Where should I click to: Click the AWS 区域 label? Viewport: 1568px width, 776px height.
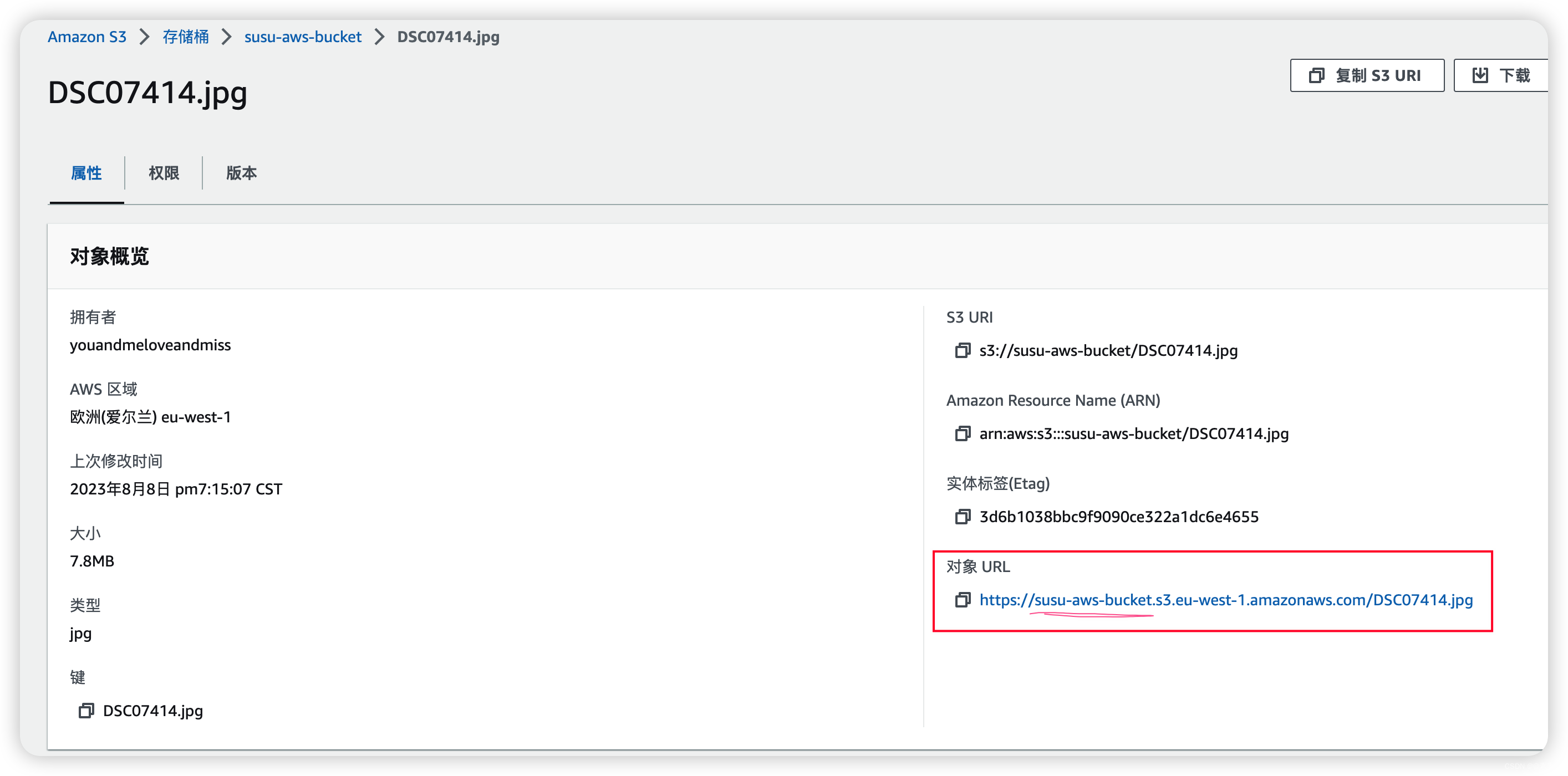point(104,389)
